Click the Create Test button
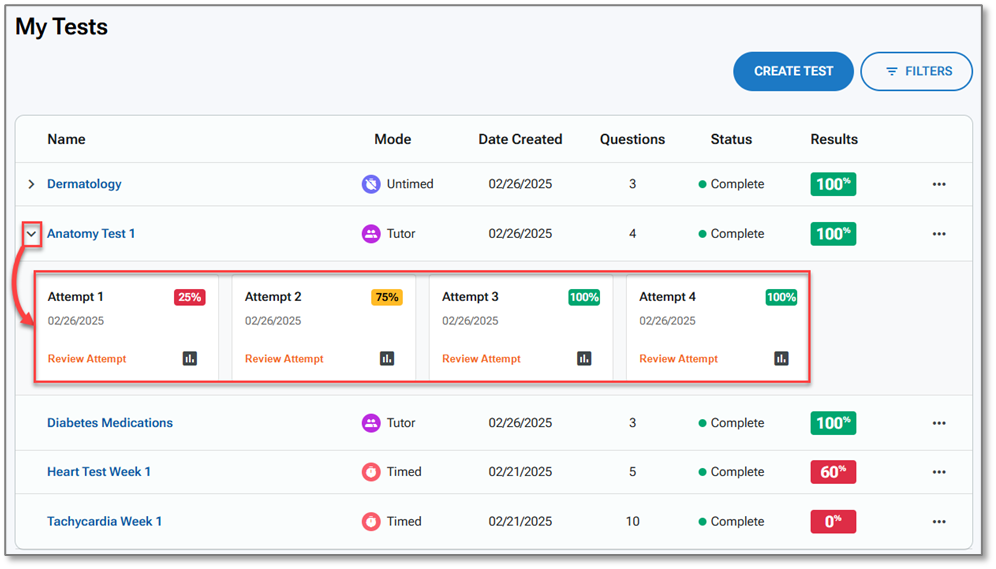Viewport: 996px width, 569px height. (793, 71)
